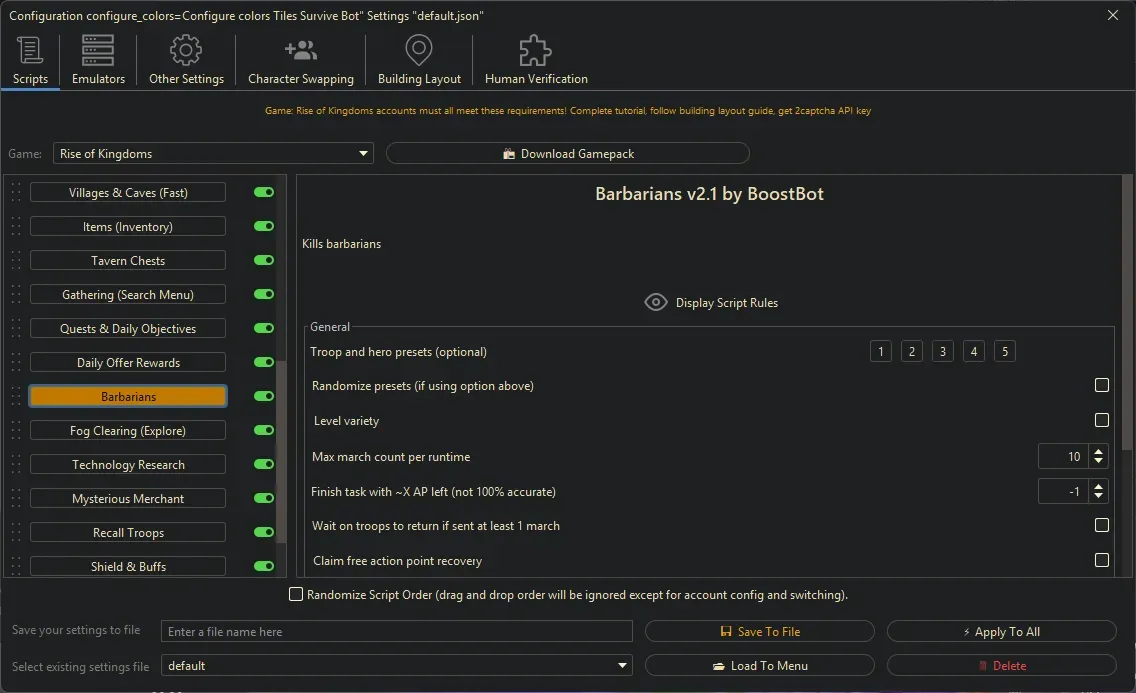Open Human Verification puzzle icon
The image size is (1136, 693).
pos(536,51)
